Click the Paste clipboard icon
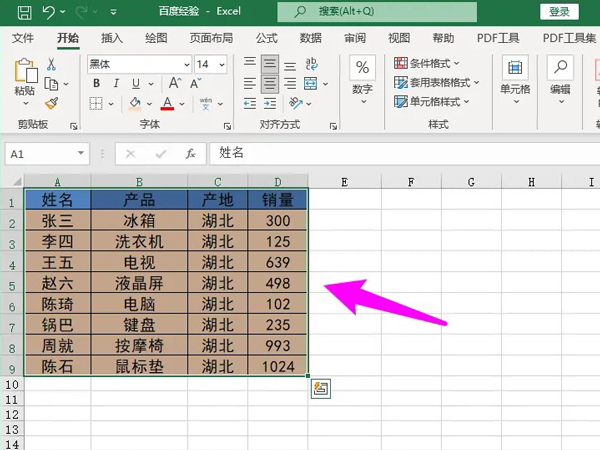The height and width of the screenshot is (450, 600). click(24, 77)
